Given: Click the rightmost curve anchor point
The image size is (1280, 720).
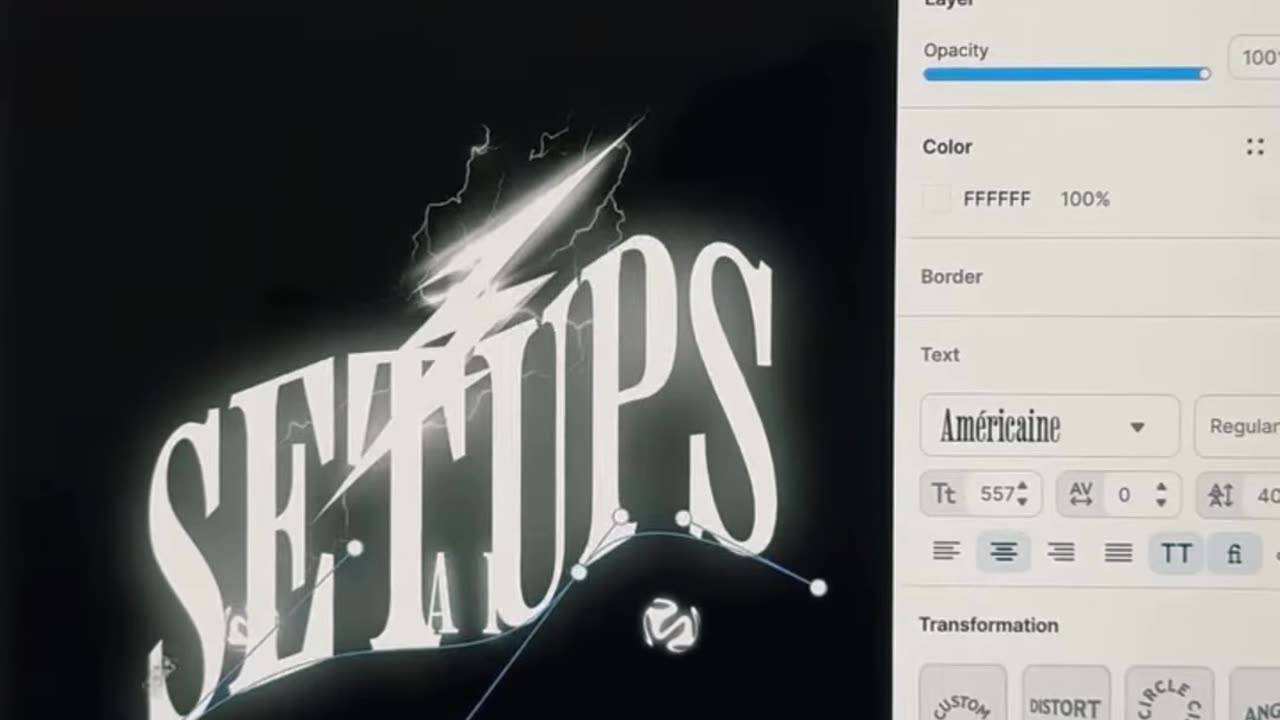Looking at the screenshot, I should [818, 588].
